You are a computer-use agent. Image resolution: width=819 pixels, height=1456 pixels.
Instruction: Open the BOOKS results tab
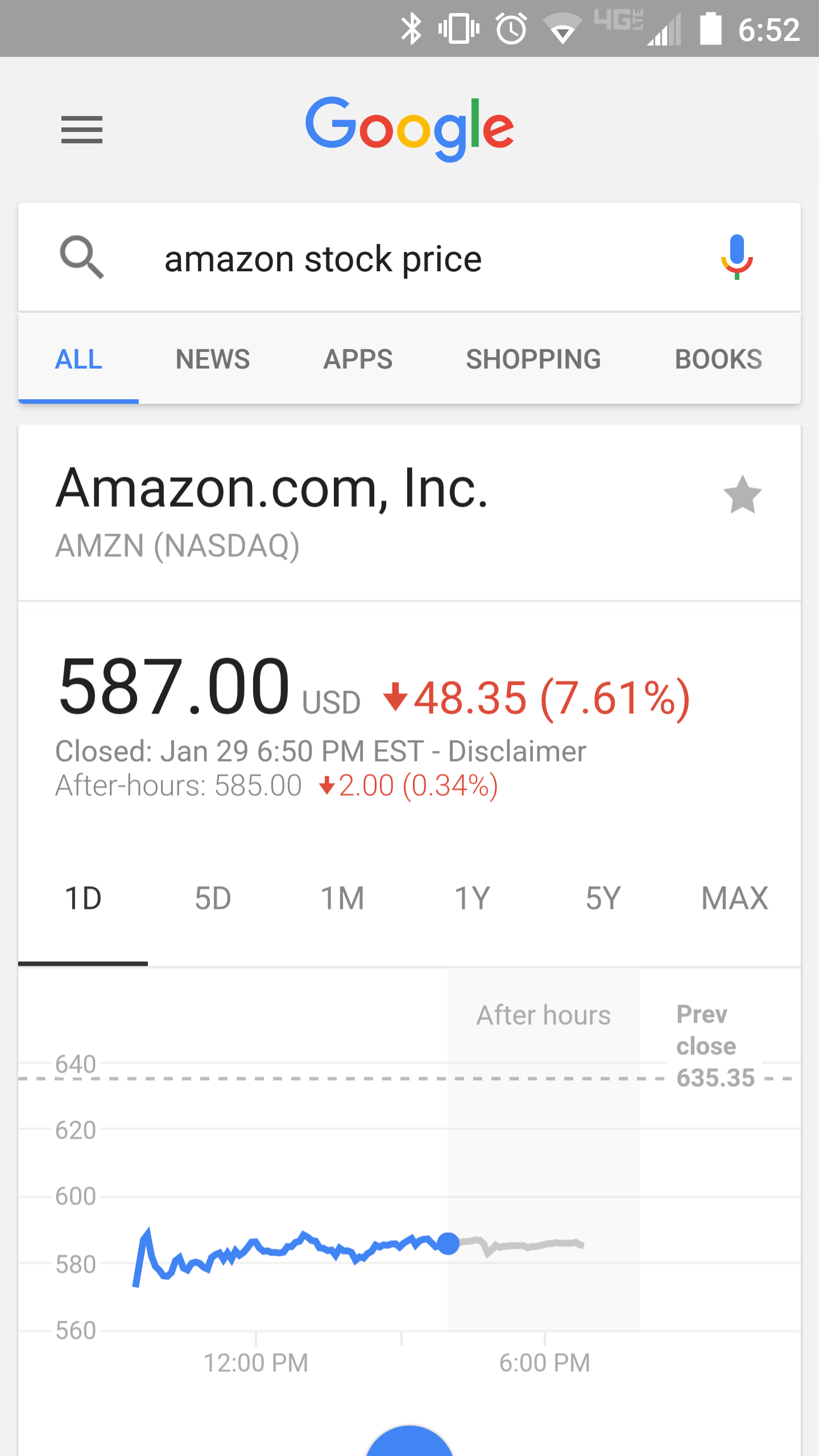tap(718, 359)
